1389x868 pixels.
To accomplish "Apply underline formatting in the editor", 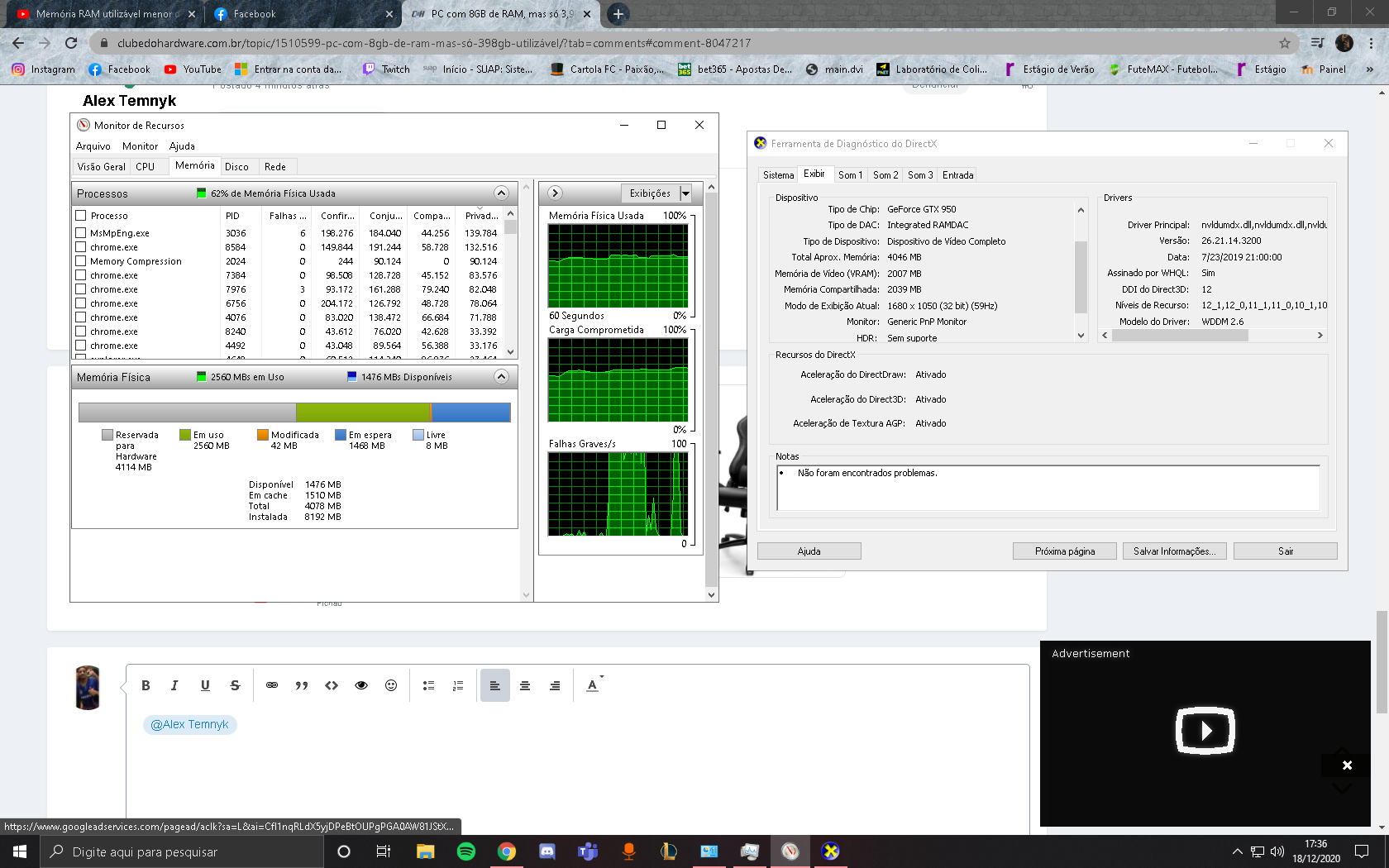I will point(205,685).
